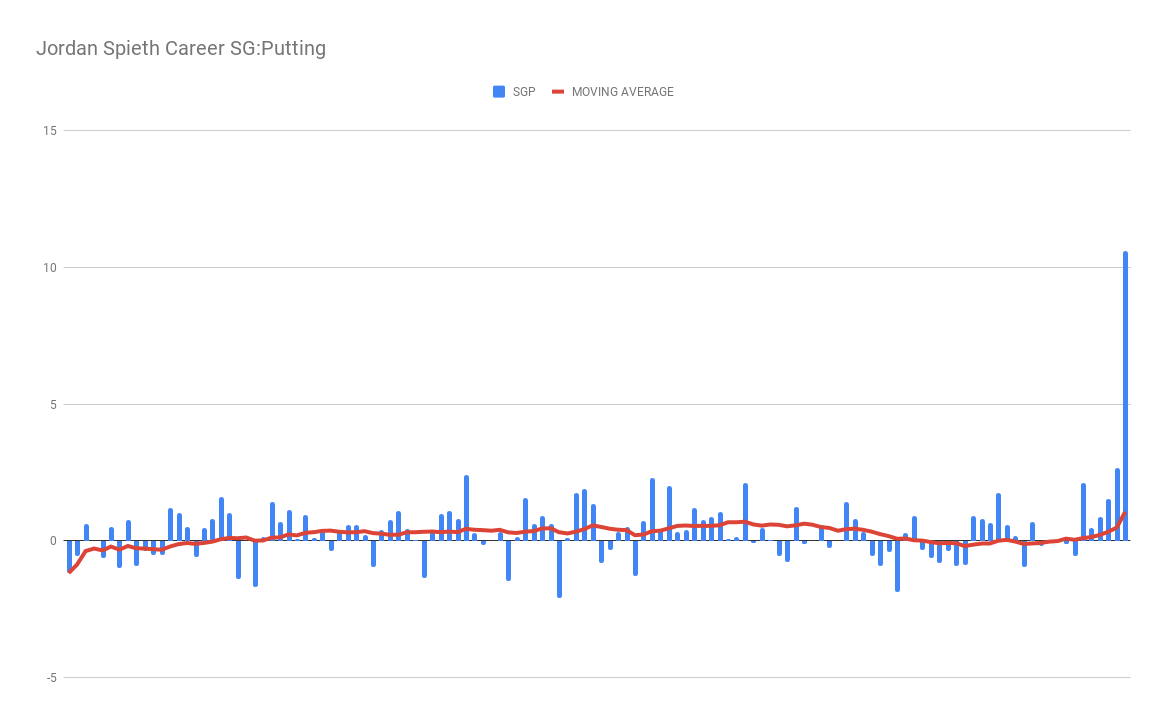This screenshot has width=1167, height=721.
Task: Click the y-axis label -5
Action: (50, 678)
